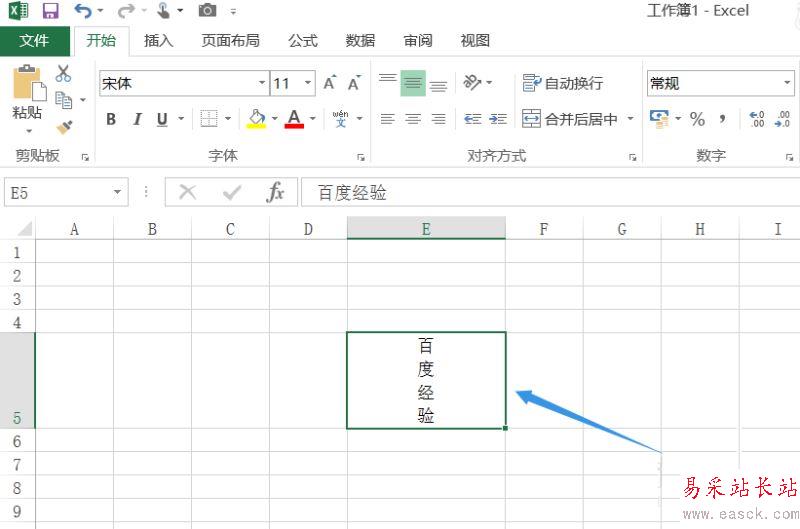Viewport: 800px width, 529px height.
Task: Click the accounting number format icon
Action: tap(659, 119)
